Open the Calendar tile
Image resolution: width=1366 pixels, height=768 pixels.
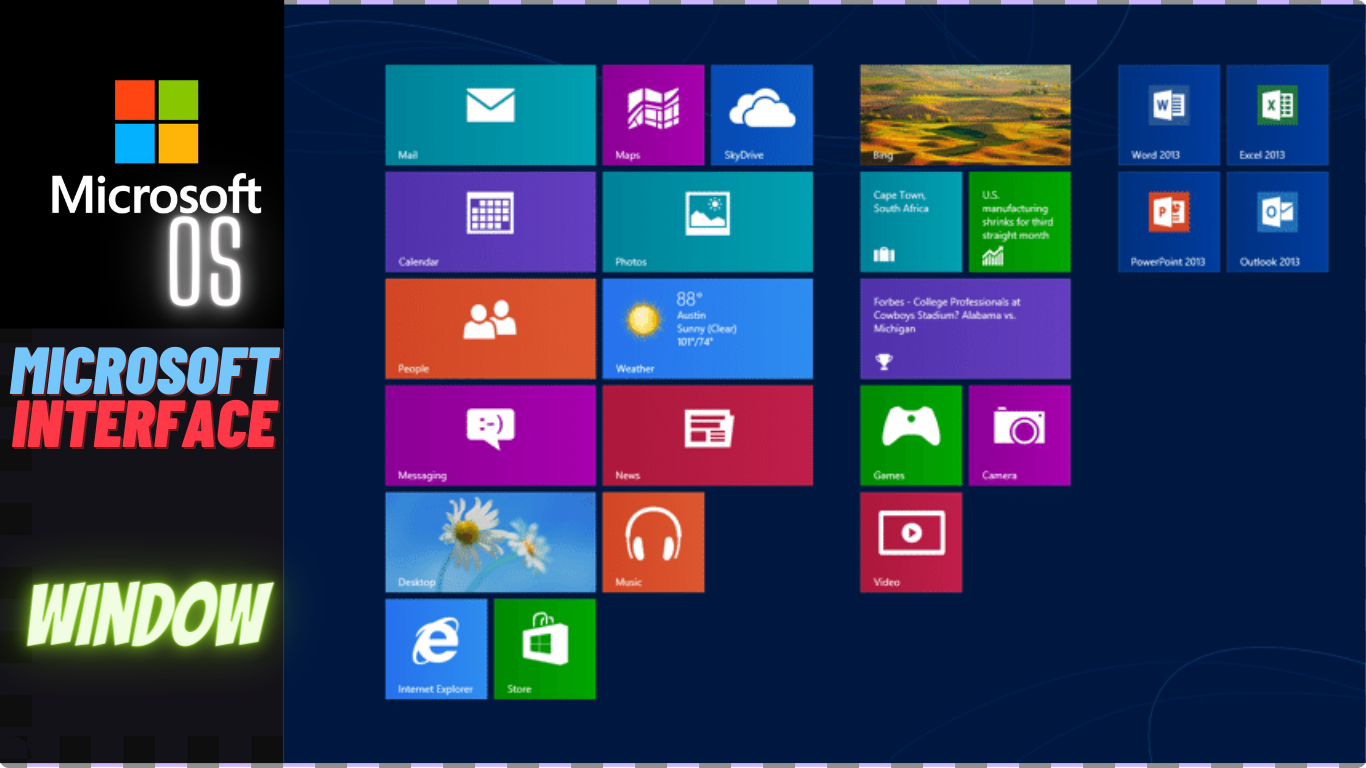490,222
